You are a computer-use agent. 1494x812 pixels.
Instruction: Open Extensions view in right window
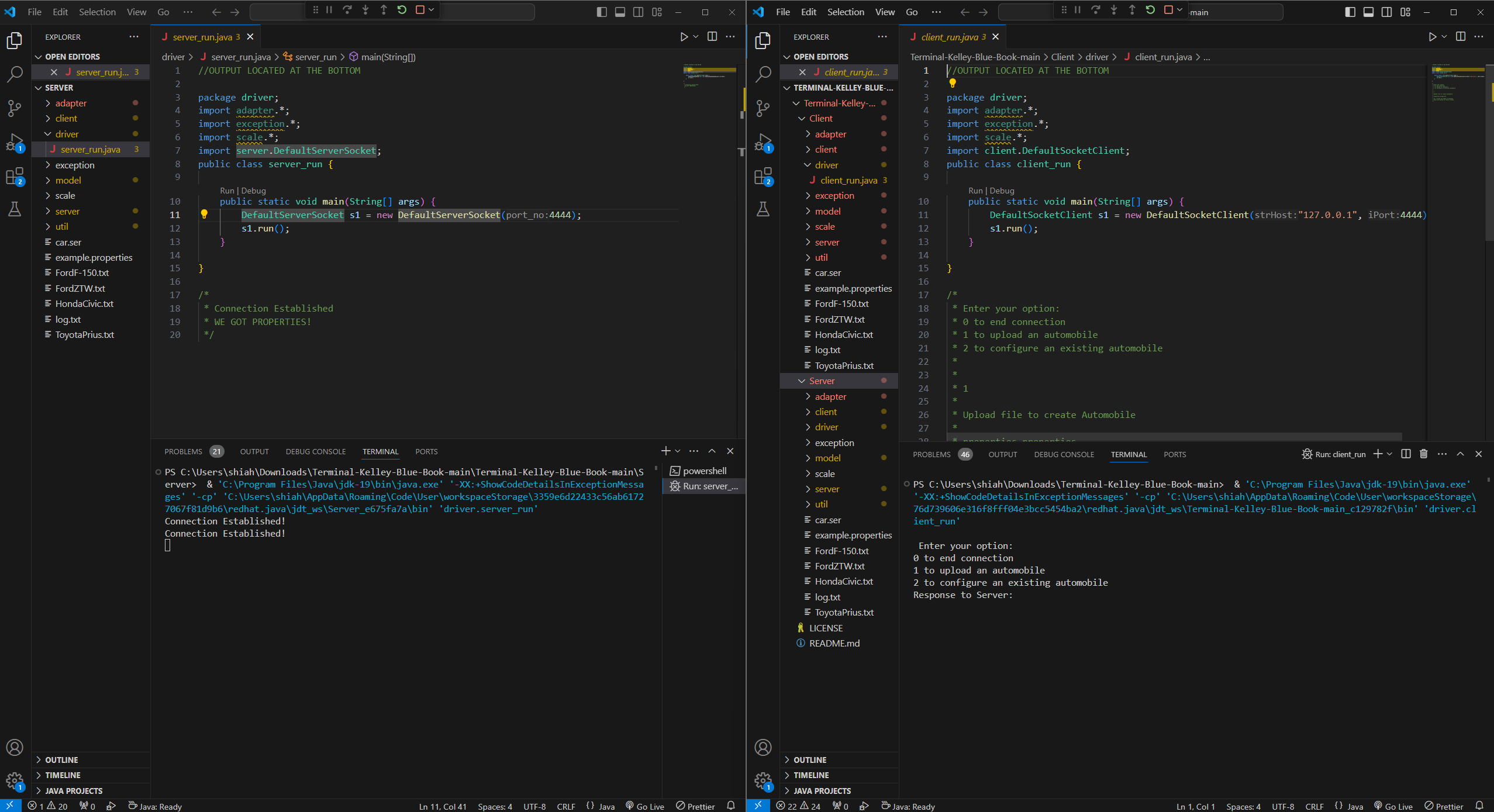762,176
